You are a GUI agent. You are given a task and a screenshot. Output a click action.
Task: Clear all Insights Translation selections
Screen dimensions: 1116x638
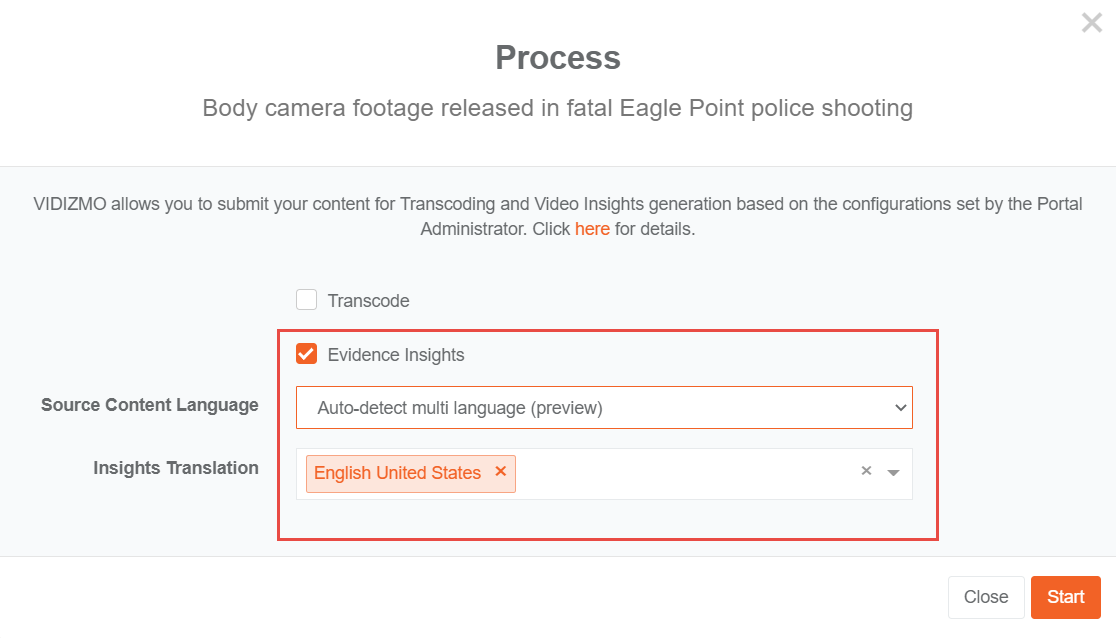[866, 472]
